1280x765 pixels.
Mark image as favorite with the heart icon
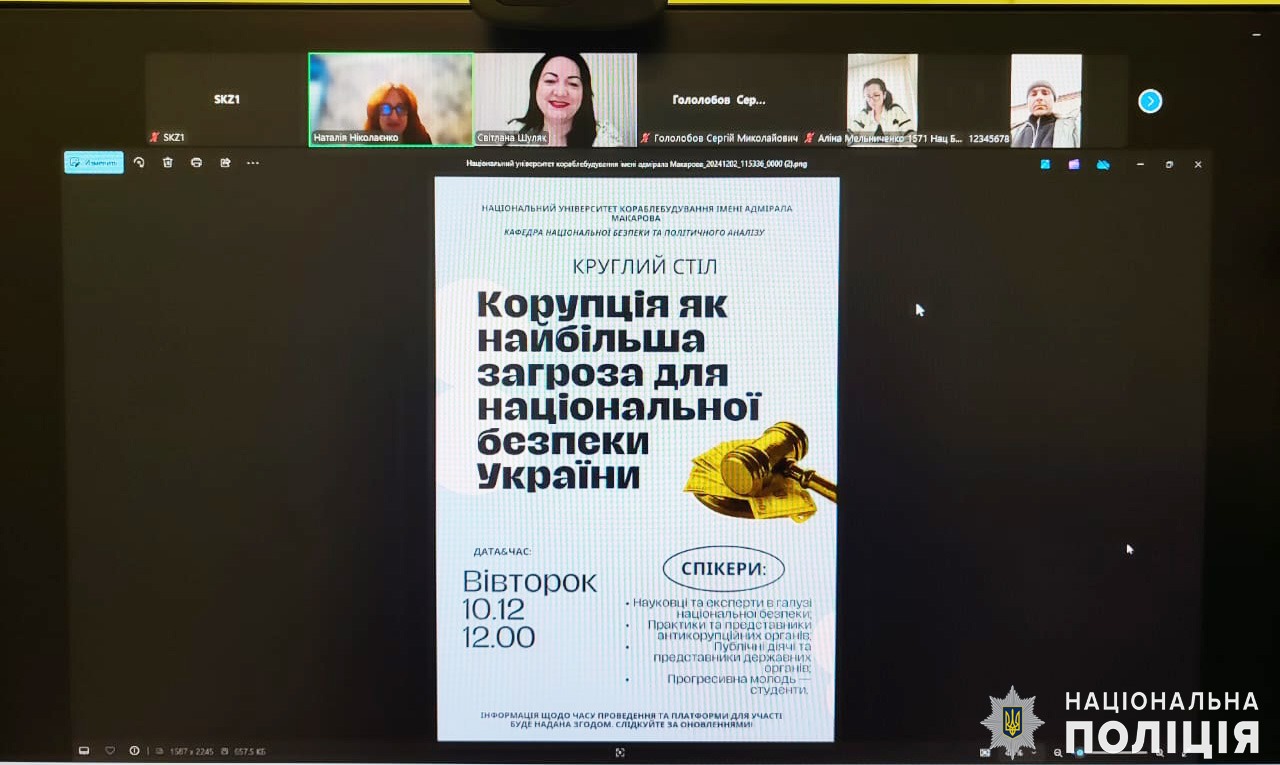[x=110, y=751]
